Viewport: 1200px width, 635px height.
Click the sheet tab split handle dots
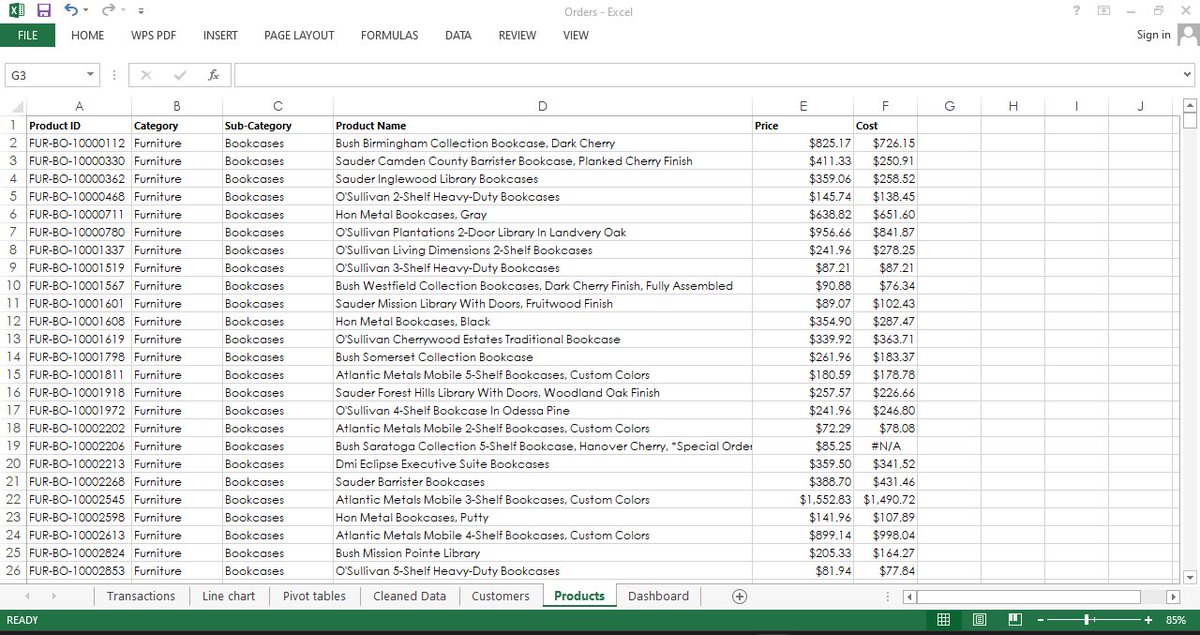(889, 597)
